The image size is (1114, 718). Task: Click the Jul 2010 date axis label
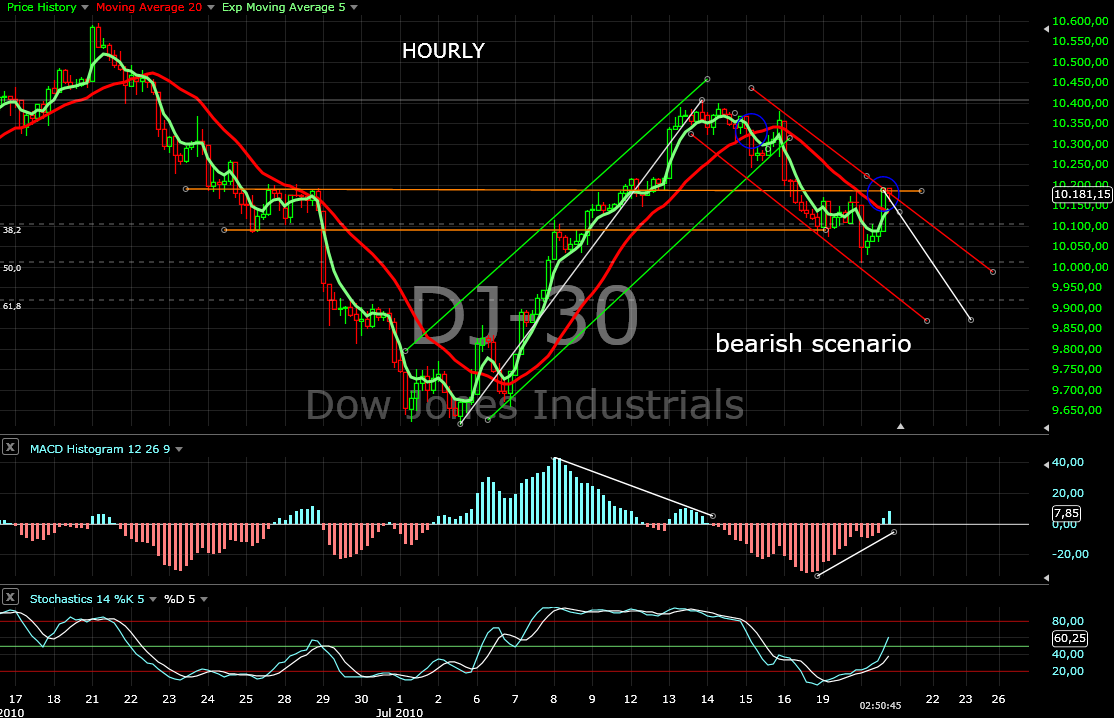399,712
